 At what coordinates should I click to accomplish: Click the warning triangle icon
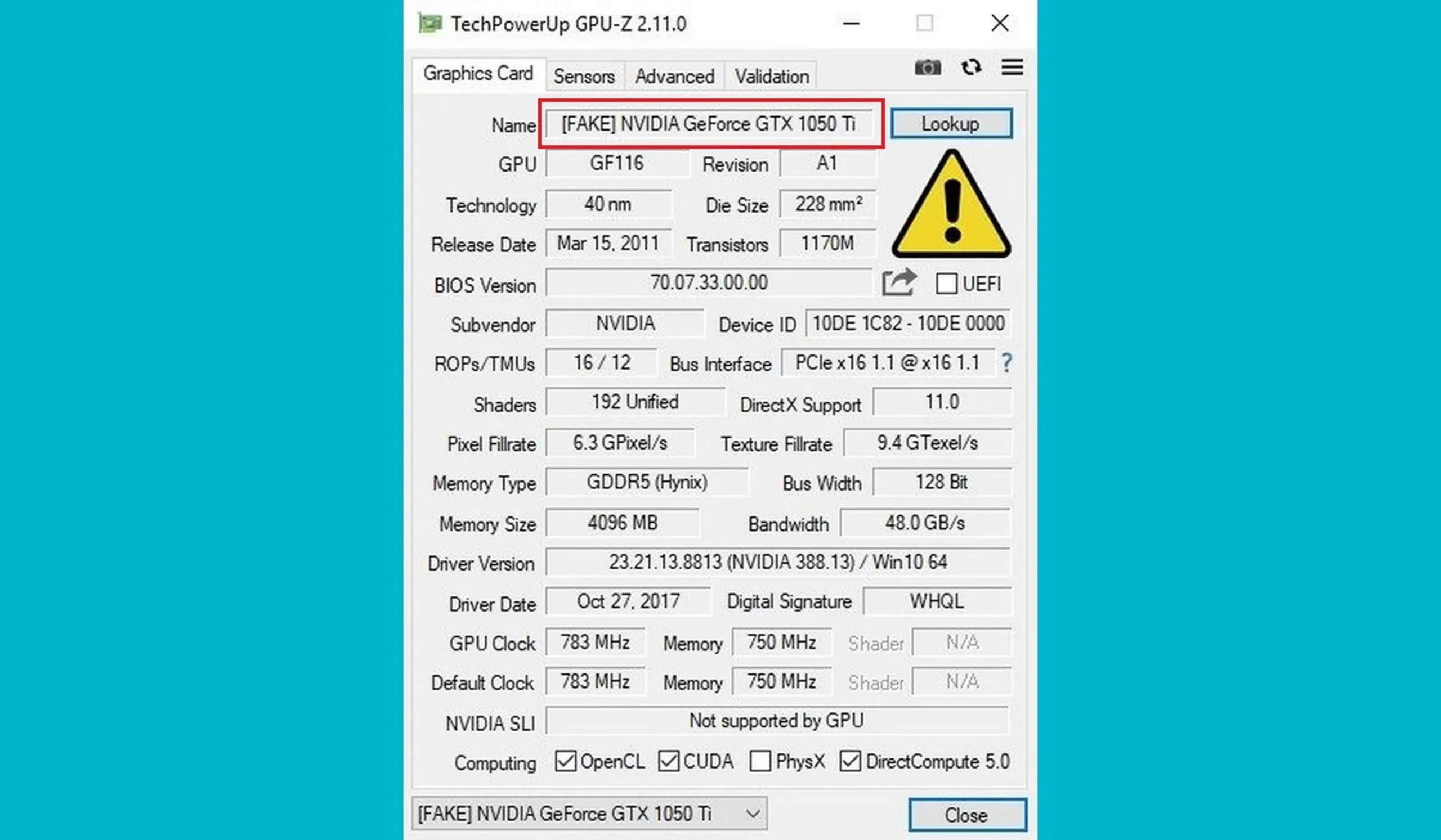coord(950,210)
